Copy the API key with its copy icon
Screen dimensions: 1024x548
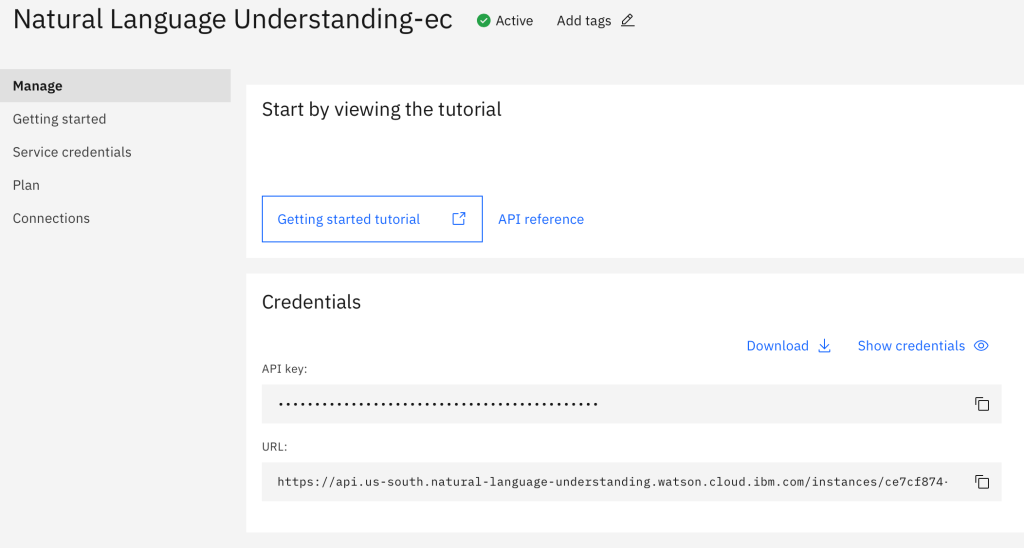tap(982, 404)
